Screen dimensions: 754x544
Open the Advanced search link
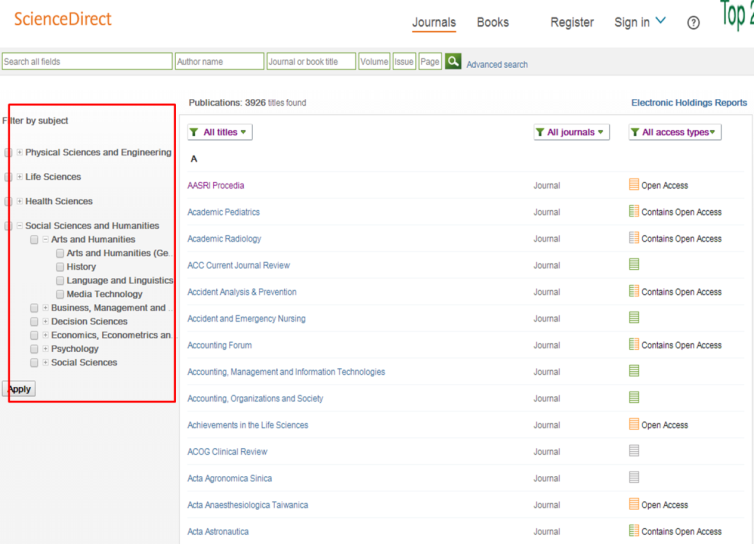(497, 64)
